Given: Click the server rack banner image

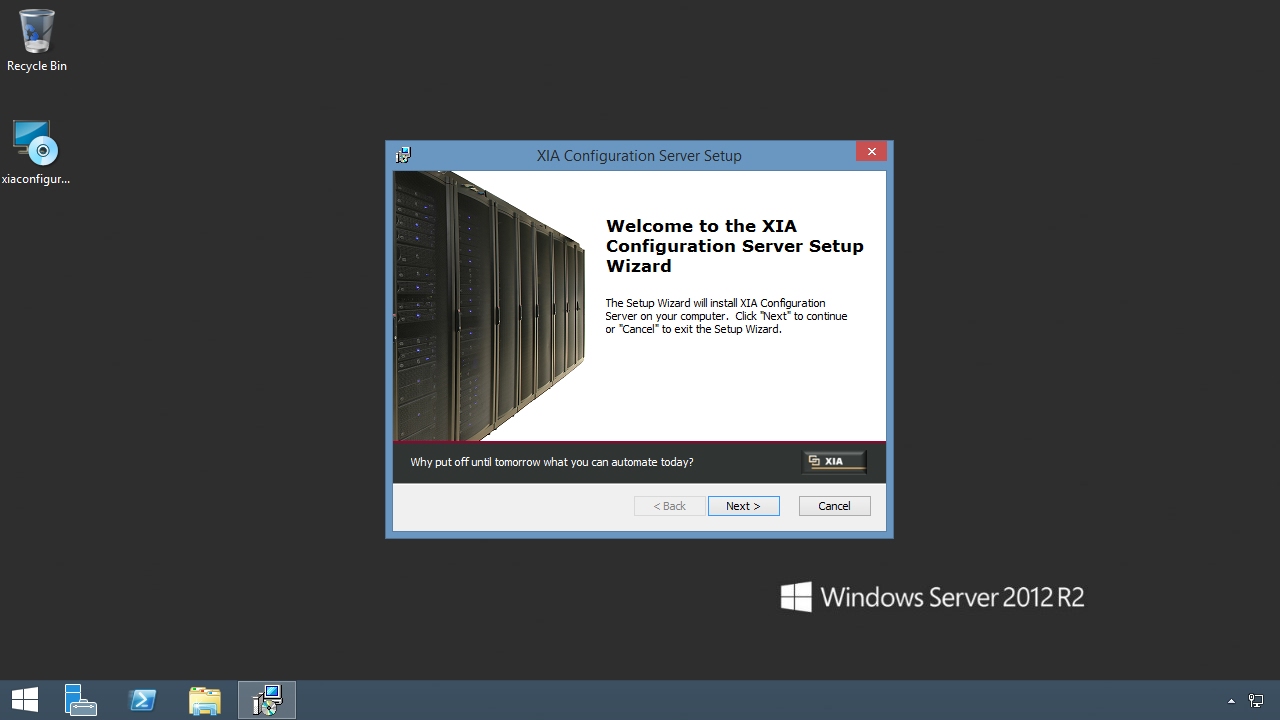Looking at the screenshot, I should (489, 306).
